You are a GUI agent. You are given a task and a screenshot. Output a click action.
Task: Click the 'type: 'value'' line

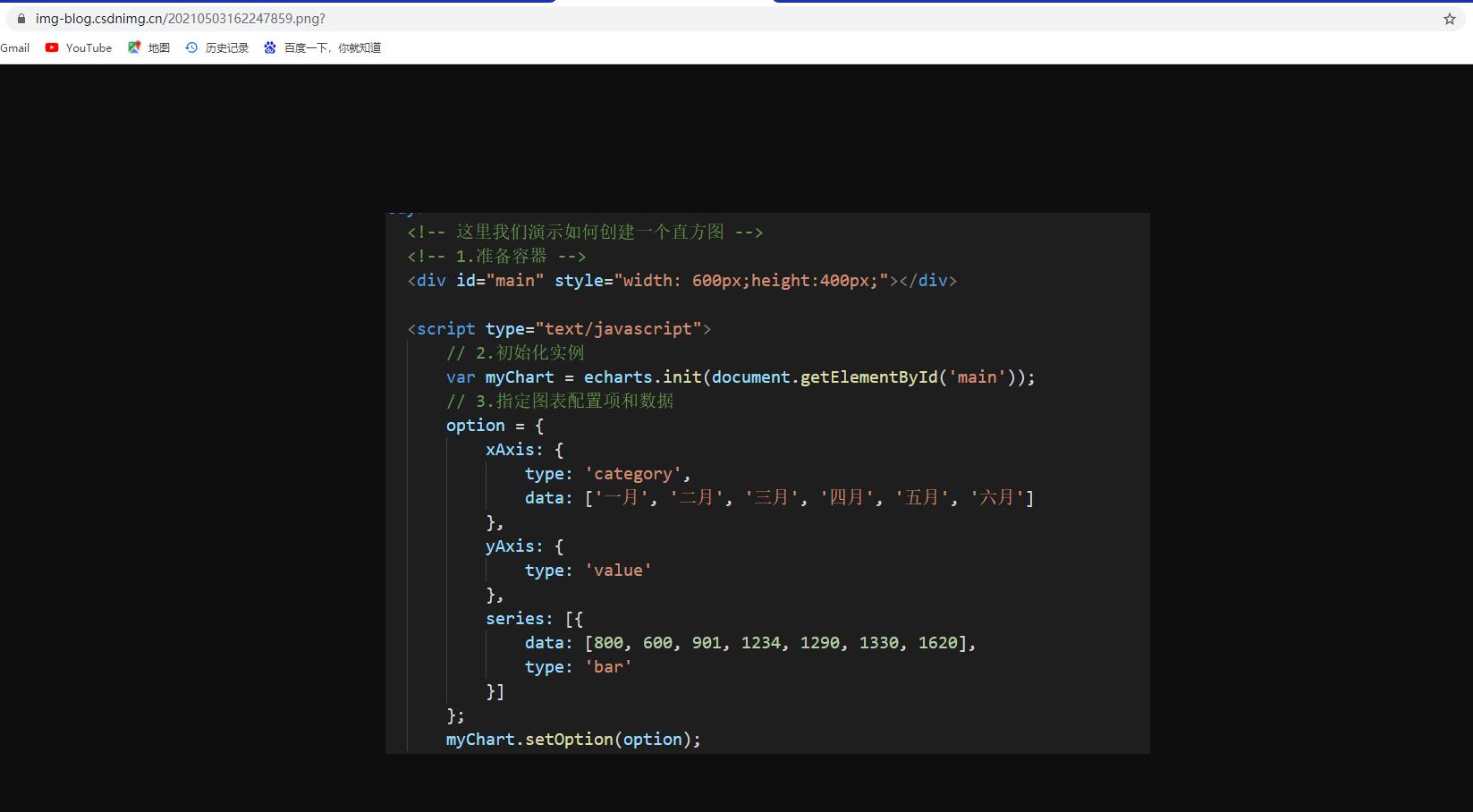tap(588, 571)
